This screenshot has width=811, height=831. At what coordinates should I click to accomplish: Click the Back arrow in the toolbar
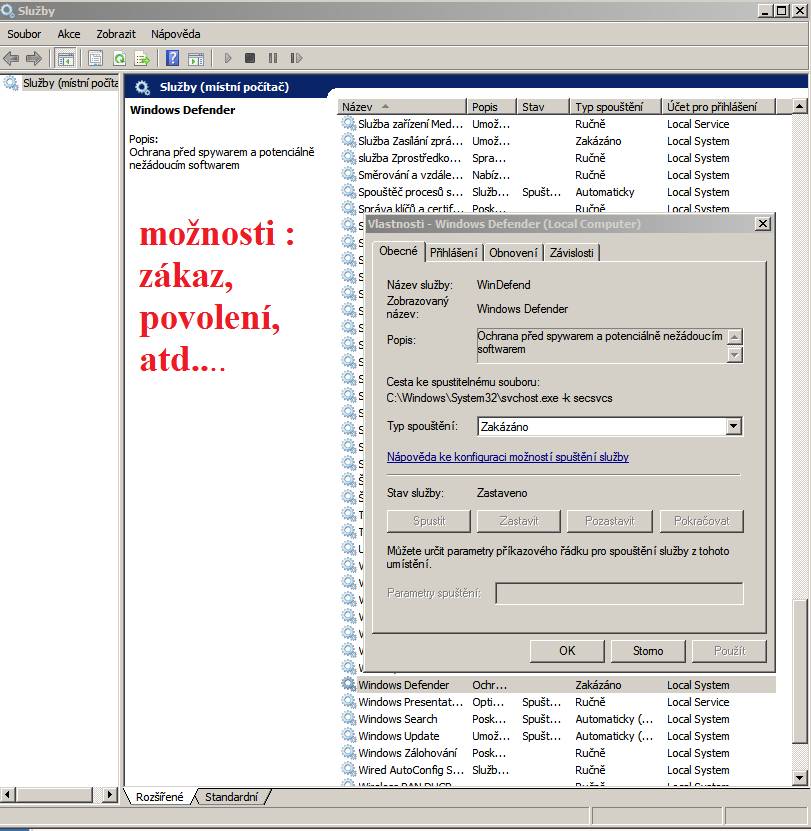tap(11, 58)
